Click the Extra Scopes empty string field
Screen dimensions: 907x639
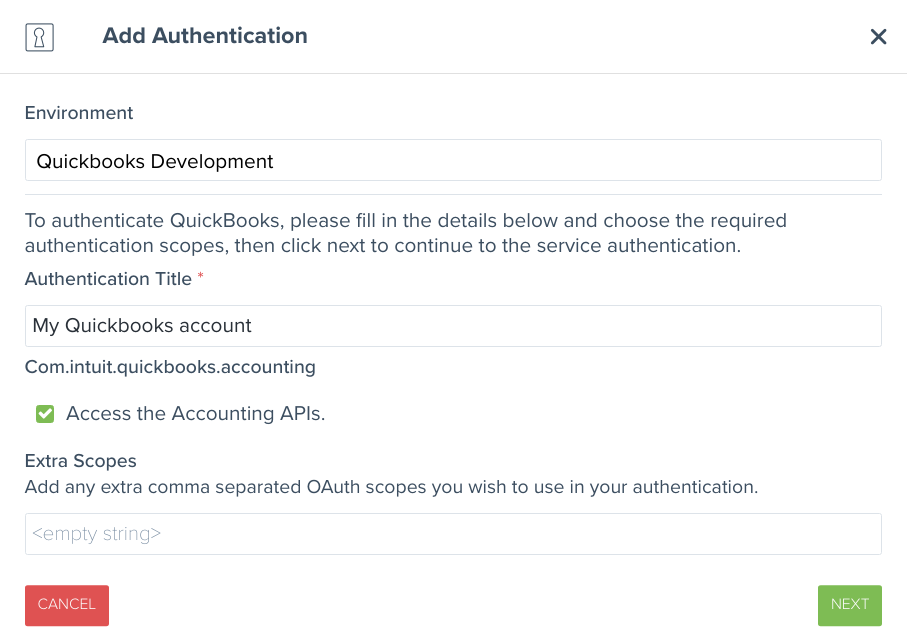(x=453, y=533)
